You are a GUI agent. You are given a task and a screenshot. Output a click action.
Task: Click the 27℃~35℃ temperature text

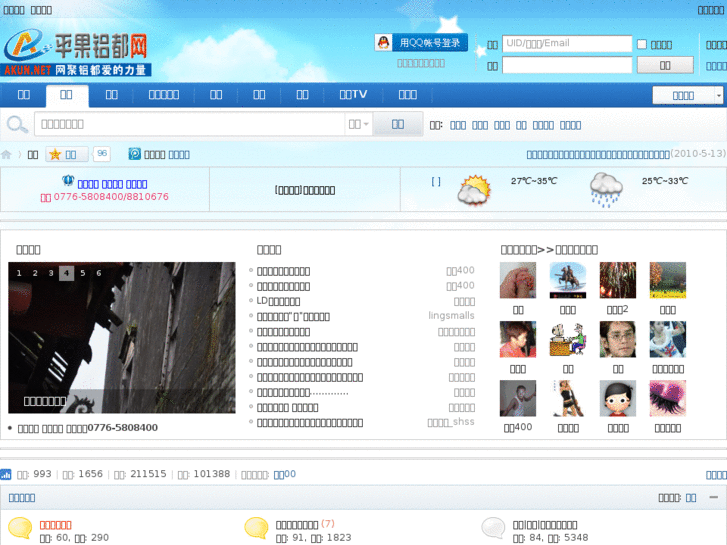click(534, 181)
